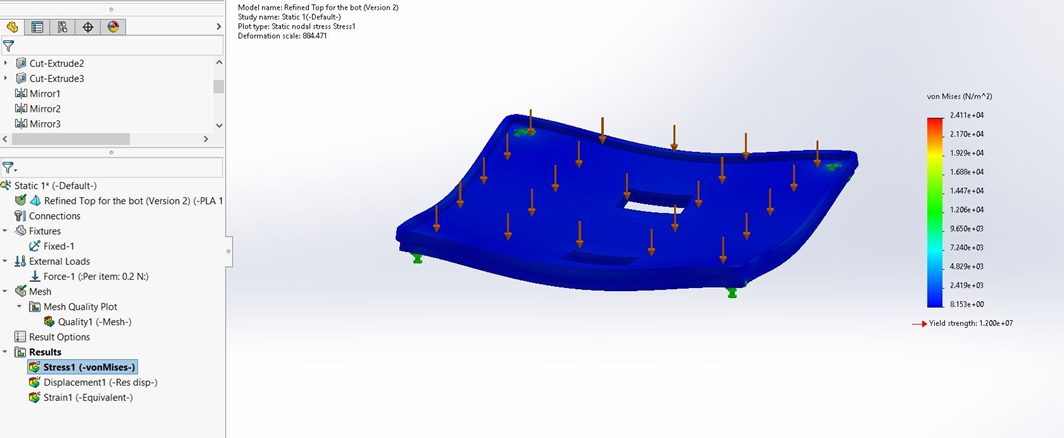Select Refined Top for the bot part
Image resolution: width=1064 pixels, height=438 pixels.
[x=134, y=200]
